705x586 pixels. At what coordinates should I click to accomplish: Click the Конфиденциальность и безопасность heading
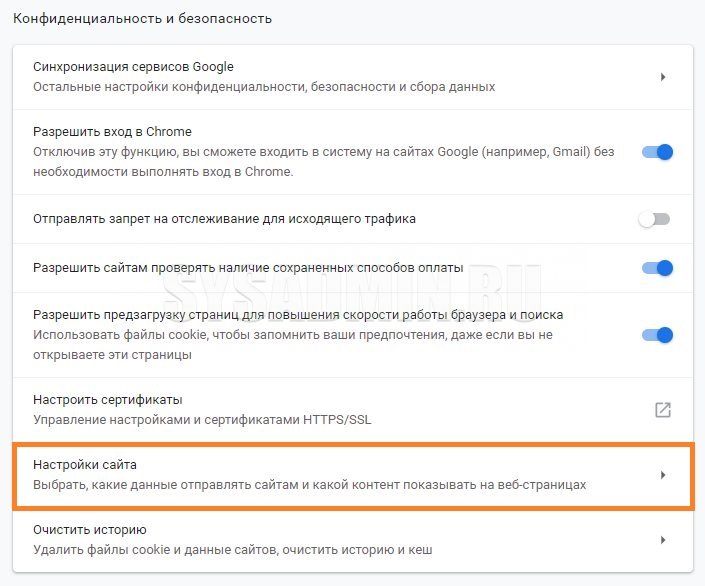[x=143, y=18]
